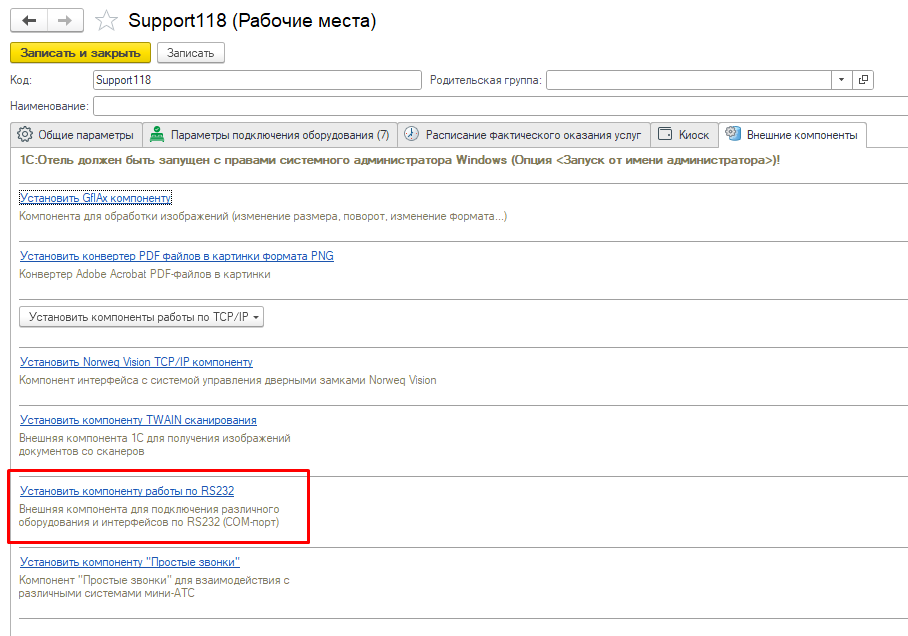Click the 1С:Отель administrator rights warning text

coord(400,160)
